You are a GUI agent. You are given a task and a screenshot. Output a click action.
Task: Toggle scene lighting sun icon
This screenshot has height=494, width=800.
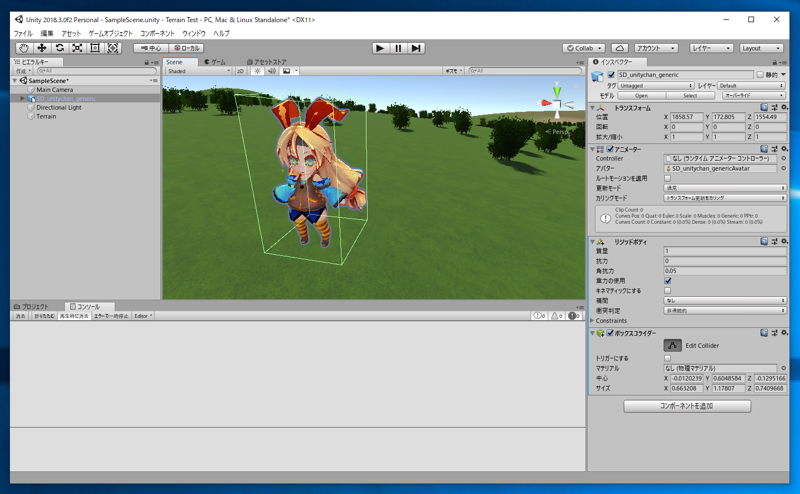[257, 71]
